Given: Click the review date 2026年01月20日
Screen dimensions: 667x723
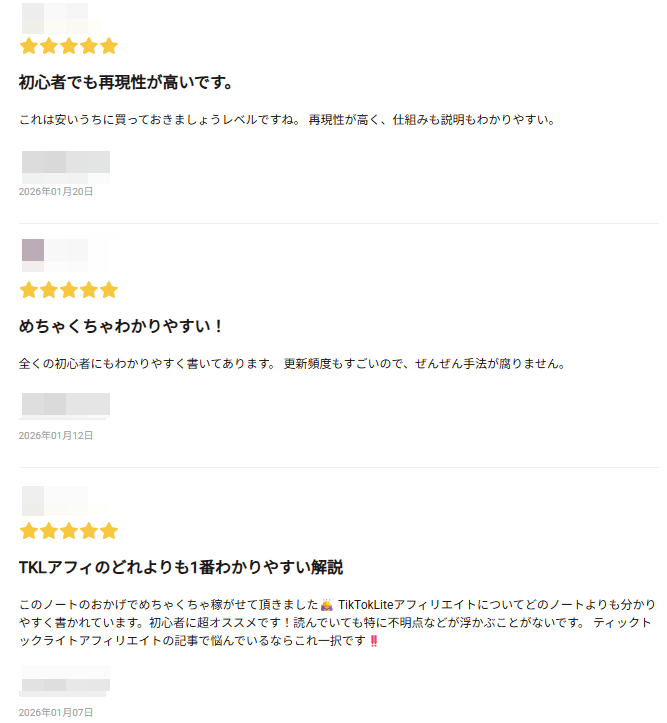Looking at the screenshot, I should coord(56,191).
